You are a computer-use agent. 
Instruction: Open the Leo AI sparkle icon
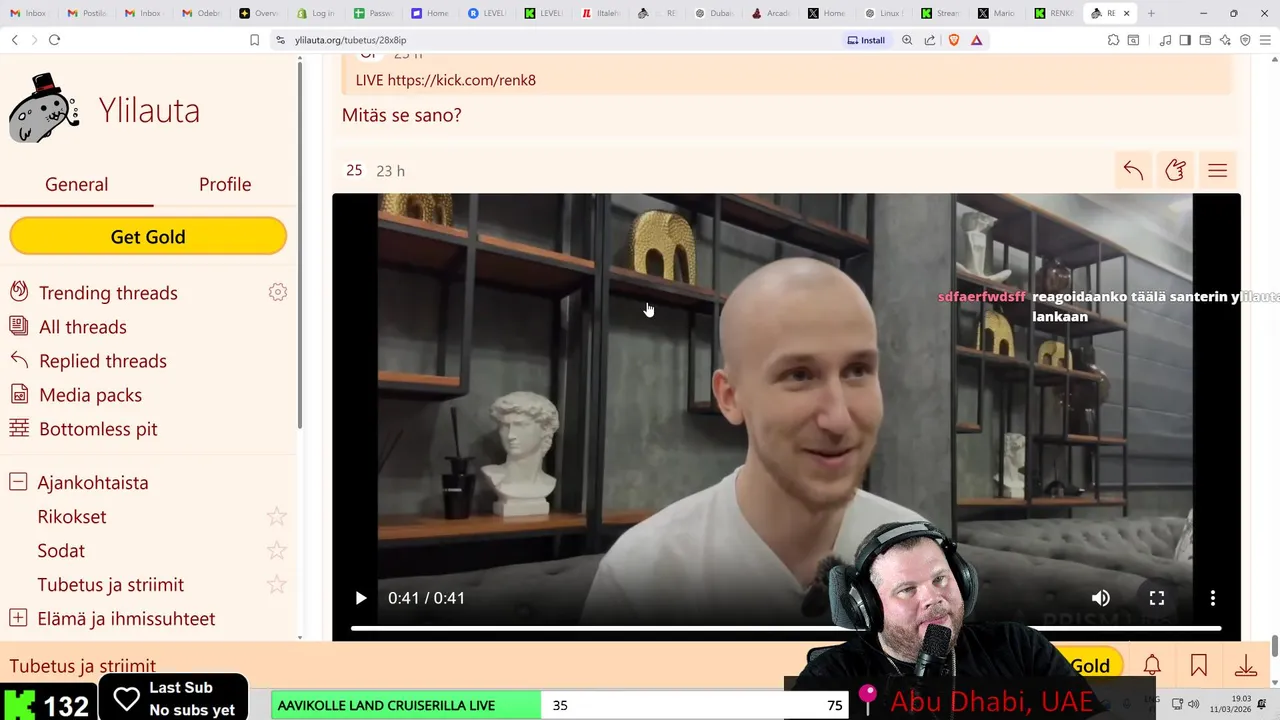1225,40
